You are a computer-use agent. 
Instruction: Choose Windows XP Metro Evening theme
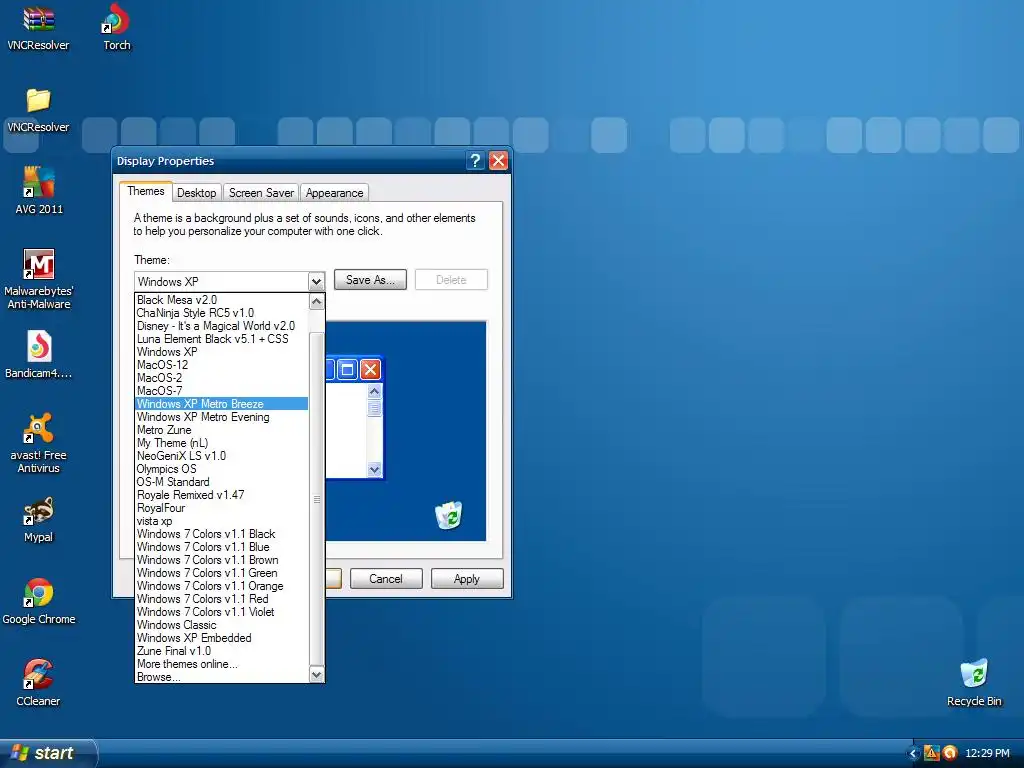tap(221, 417)
